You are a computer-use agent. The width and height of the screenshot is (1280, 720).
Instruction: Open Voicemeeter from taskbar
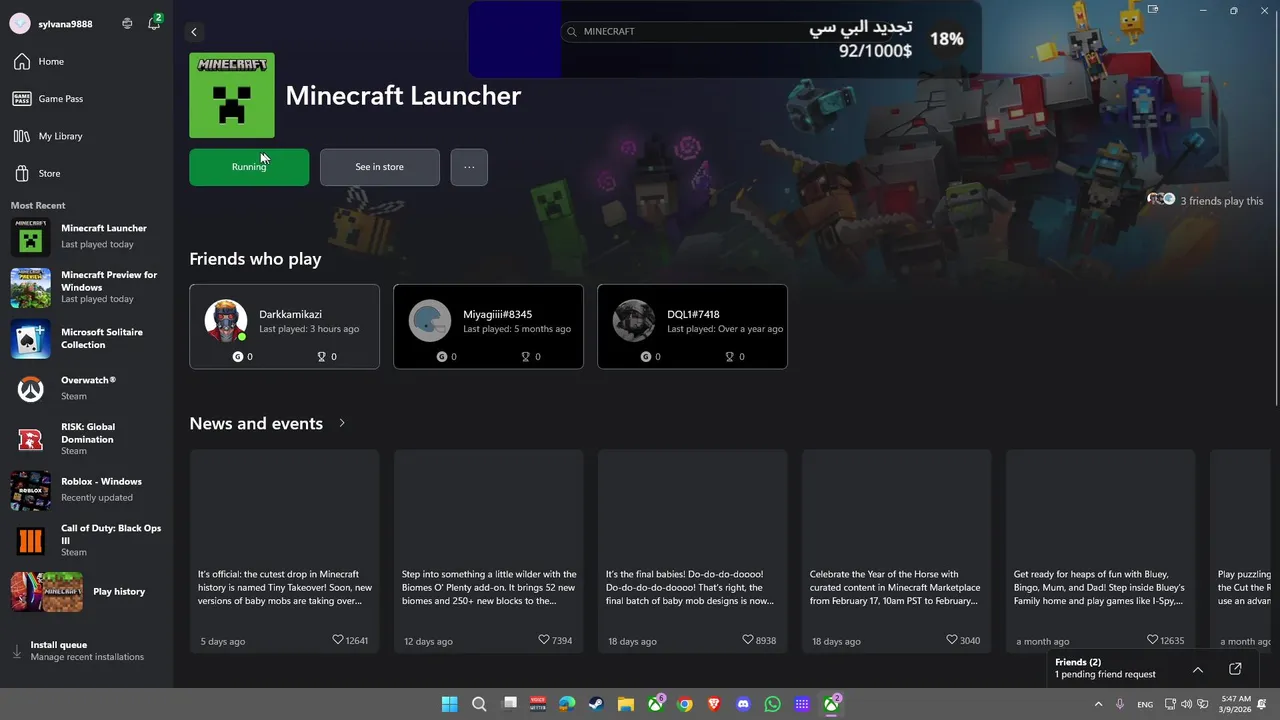pyautogui.click(x=538, y=704)
